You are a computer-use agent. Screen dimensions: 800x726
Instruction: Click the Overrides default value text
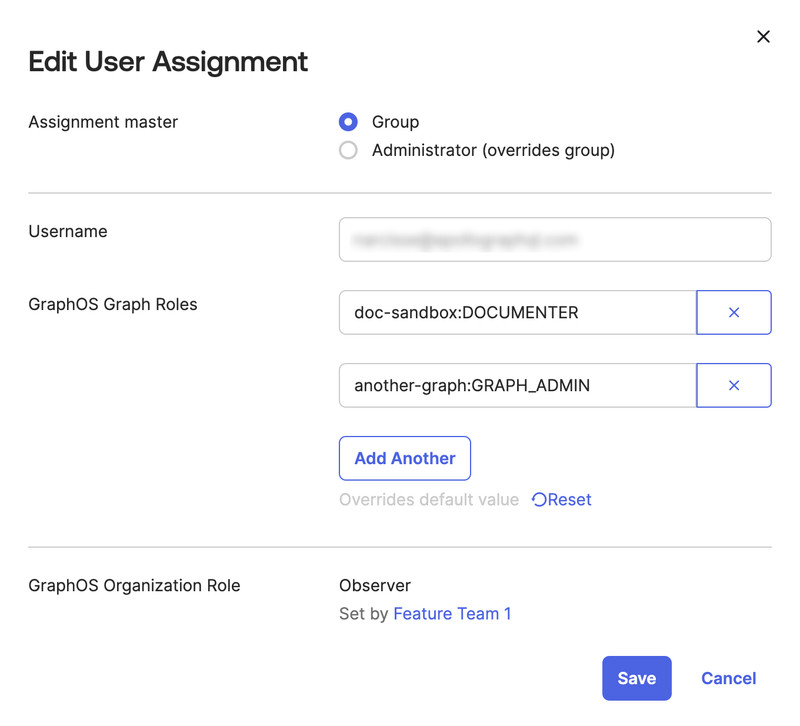429,499
